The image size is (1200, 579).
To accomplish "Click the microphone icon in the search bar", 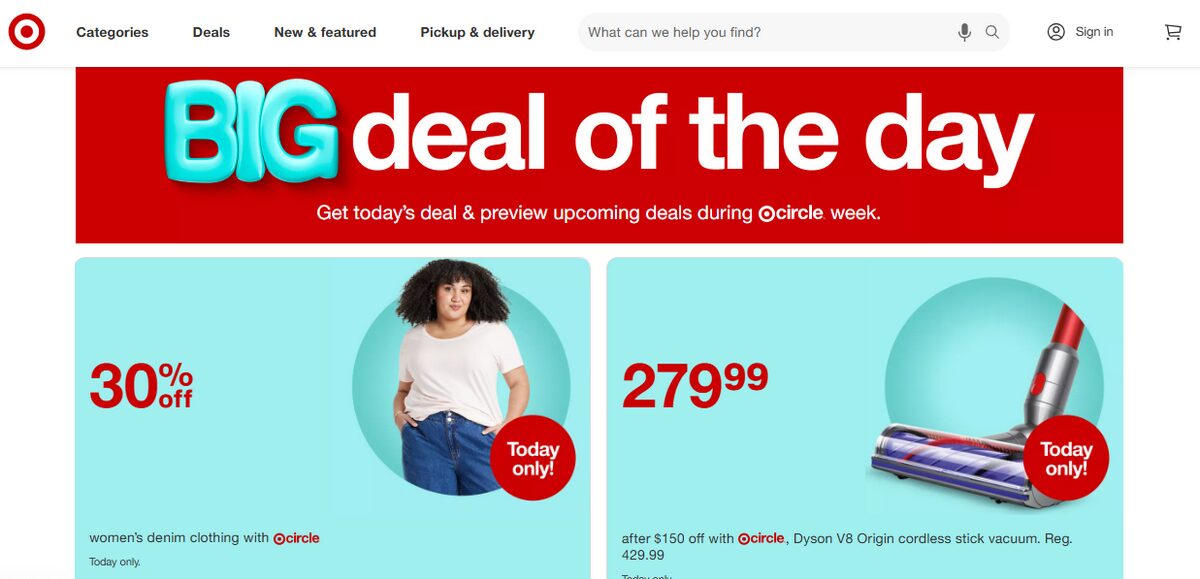I will (x=963, y=32).
